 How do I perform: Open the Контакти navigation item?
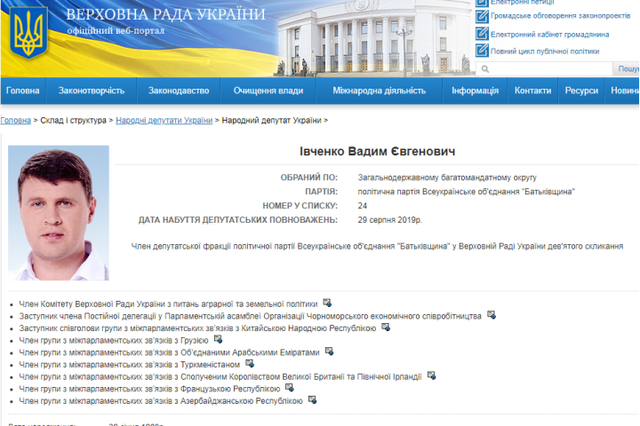532,90
